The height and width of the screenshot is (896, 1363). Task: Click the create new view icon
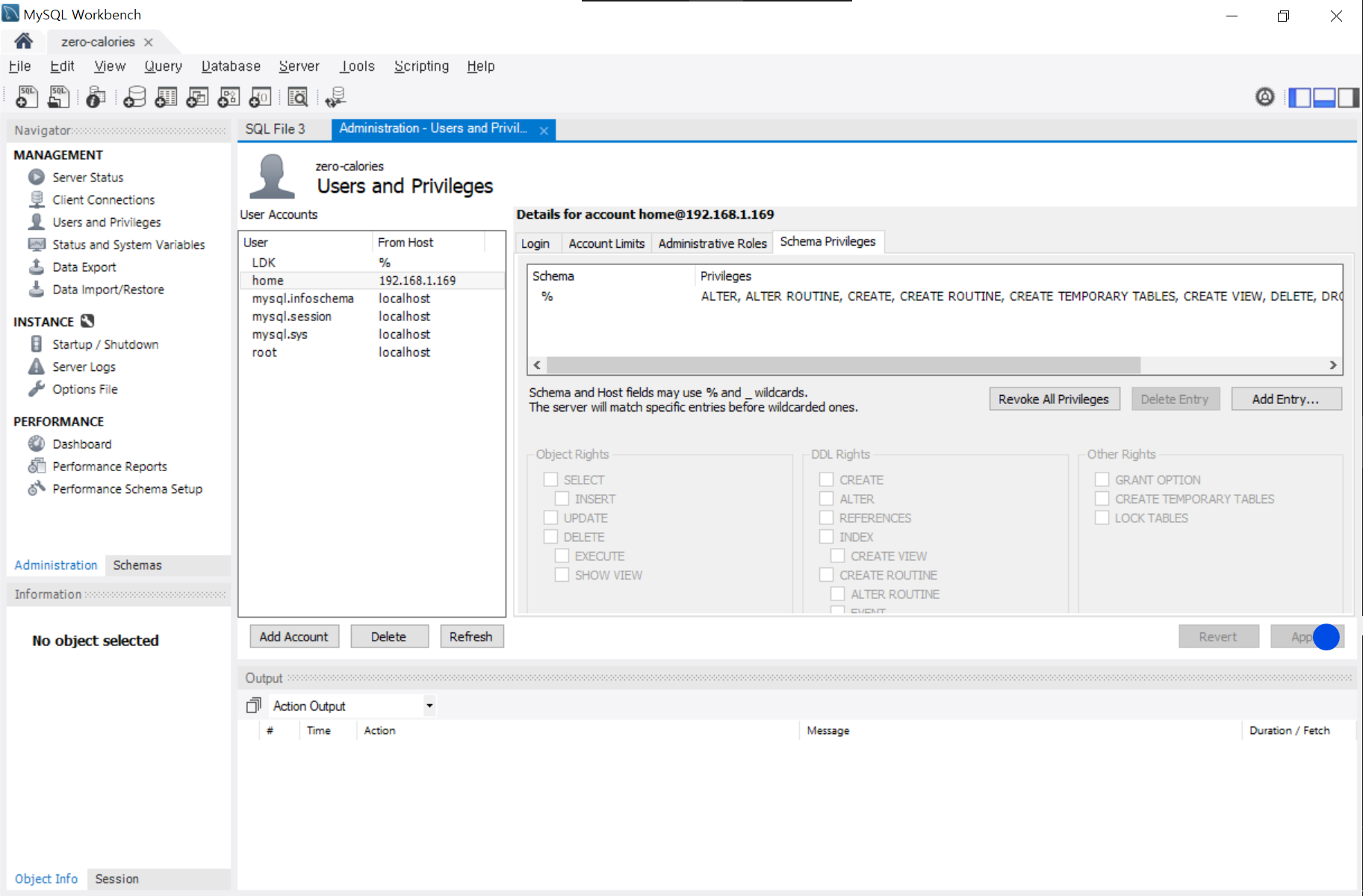(x=197, y=97)
